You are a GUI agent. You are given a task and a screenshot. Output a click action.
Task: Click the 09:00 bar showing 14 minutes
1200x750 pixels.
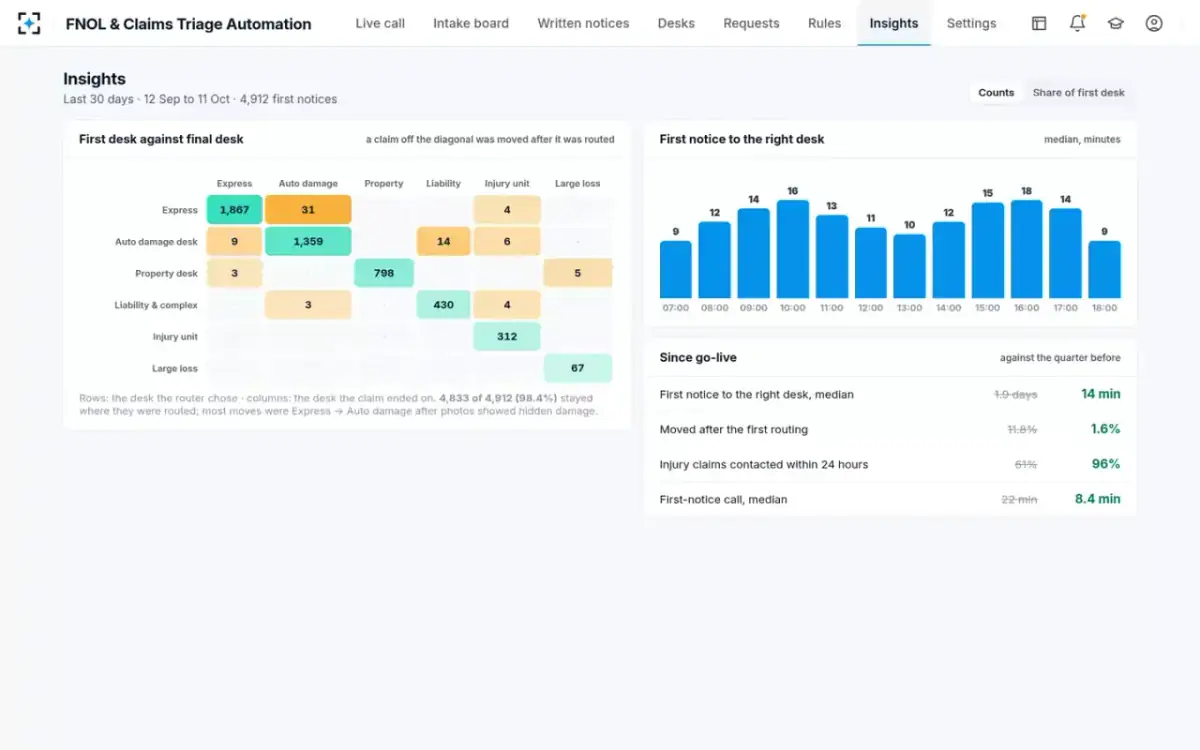click(x=753, y=253)
